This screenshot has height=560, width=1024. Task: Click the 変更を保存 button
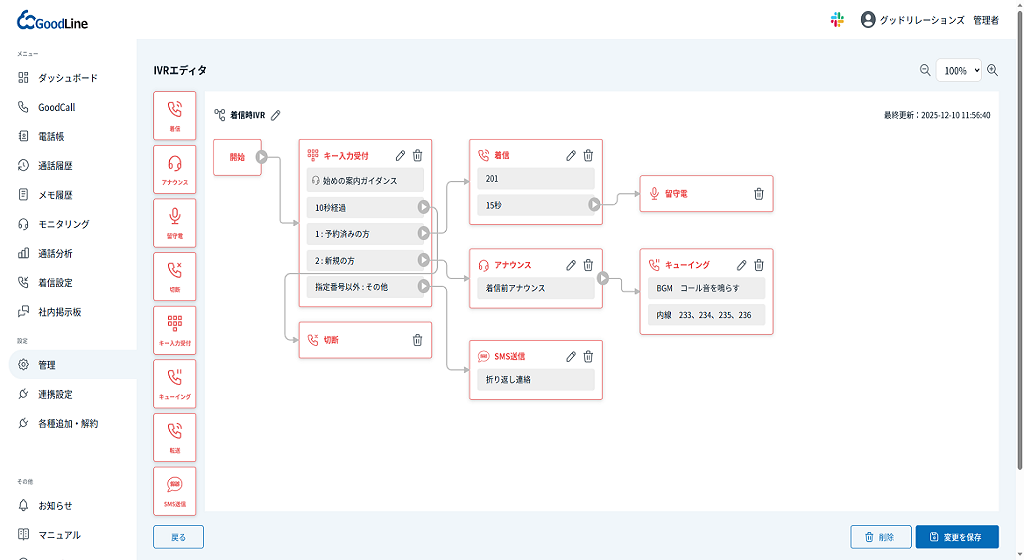[956, 537]
